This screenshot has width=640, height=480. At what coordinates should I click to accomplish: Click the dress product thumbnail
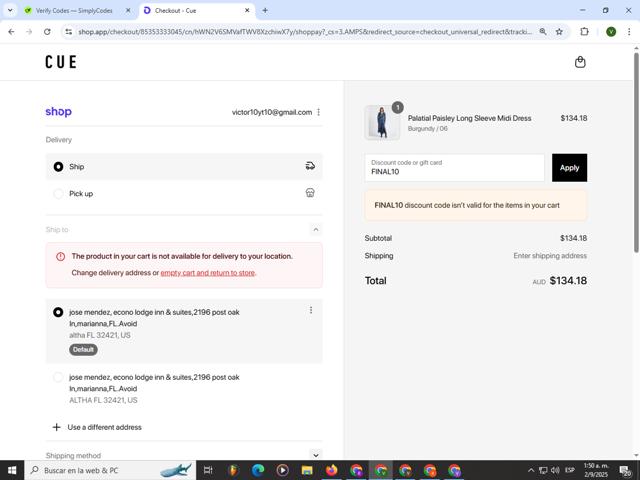coord(382,122)
